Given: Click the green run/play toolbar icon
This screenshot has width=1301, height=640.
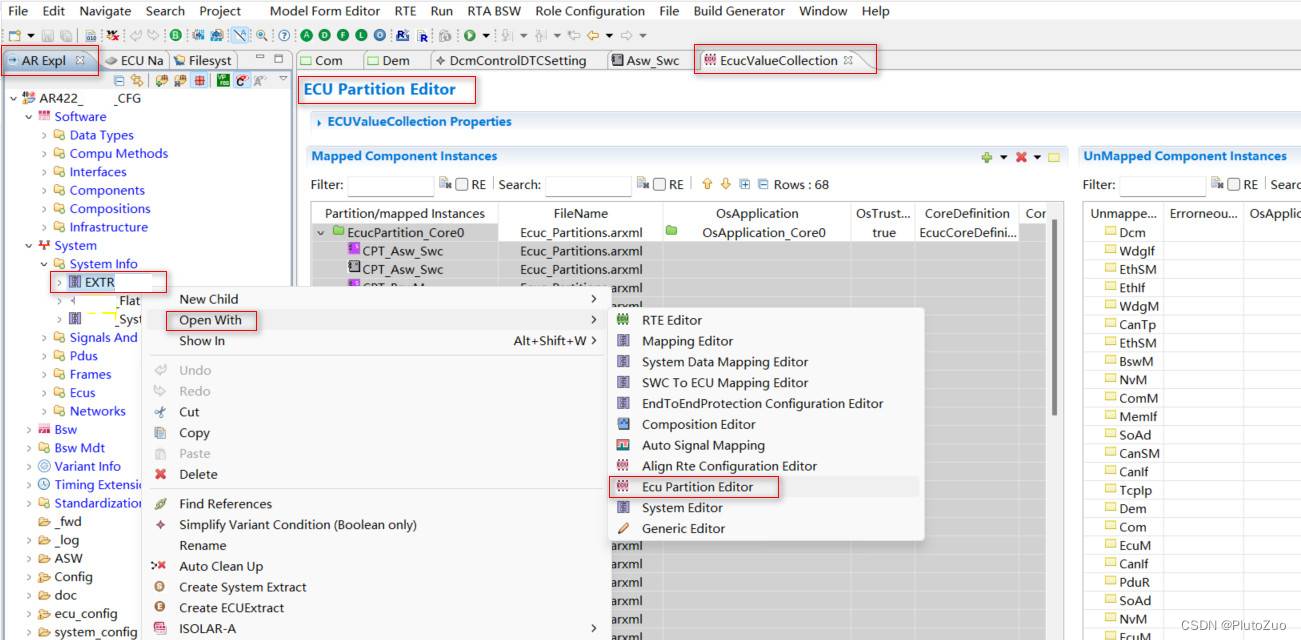Looking at the screenshot, I should pyautogui.click(x=470, y=35).
